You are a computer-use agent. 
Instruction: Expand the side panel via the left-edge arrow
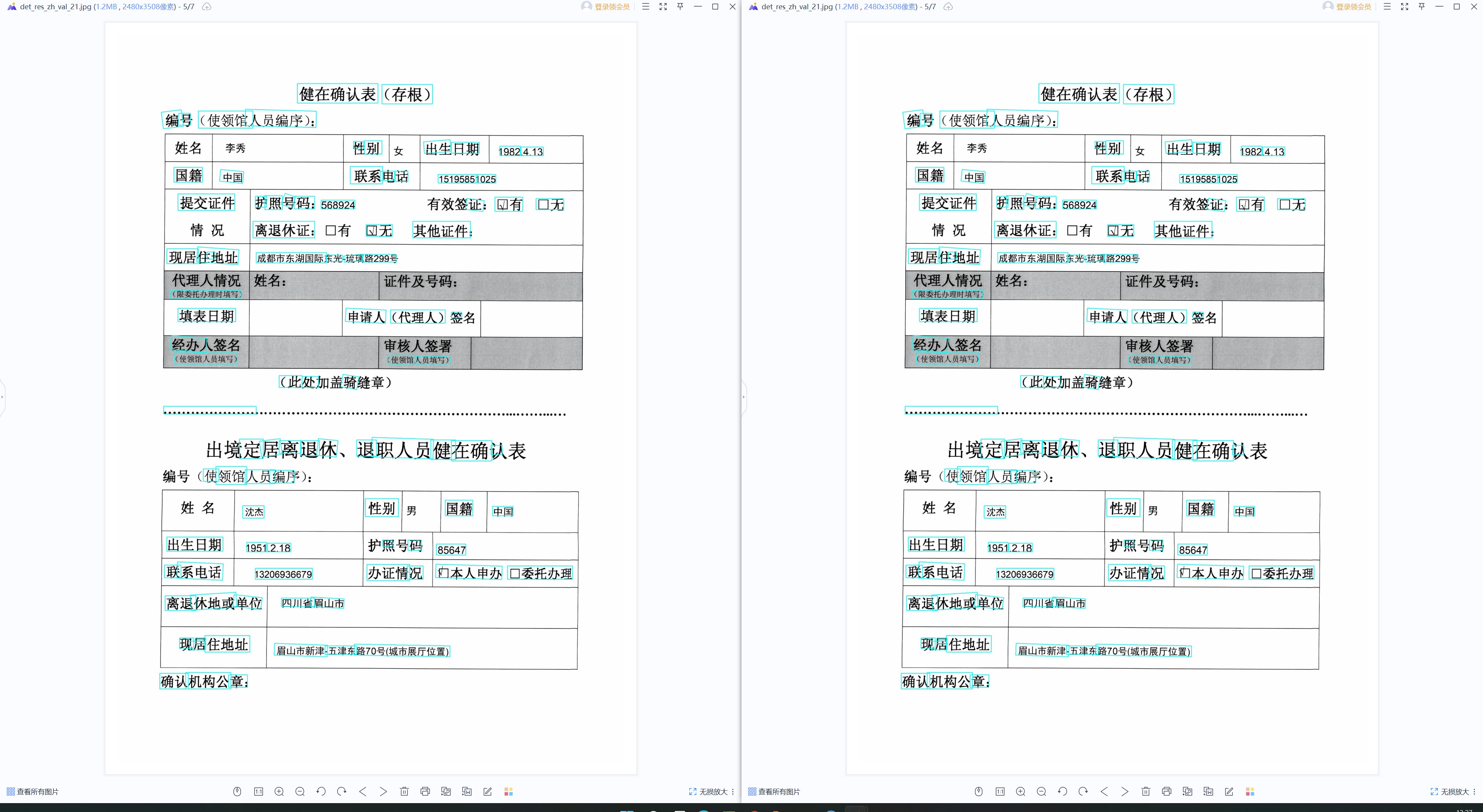click(3, 397)
